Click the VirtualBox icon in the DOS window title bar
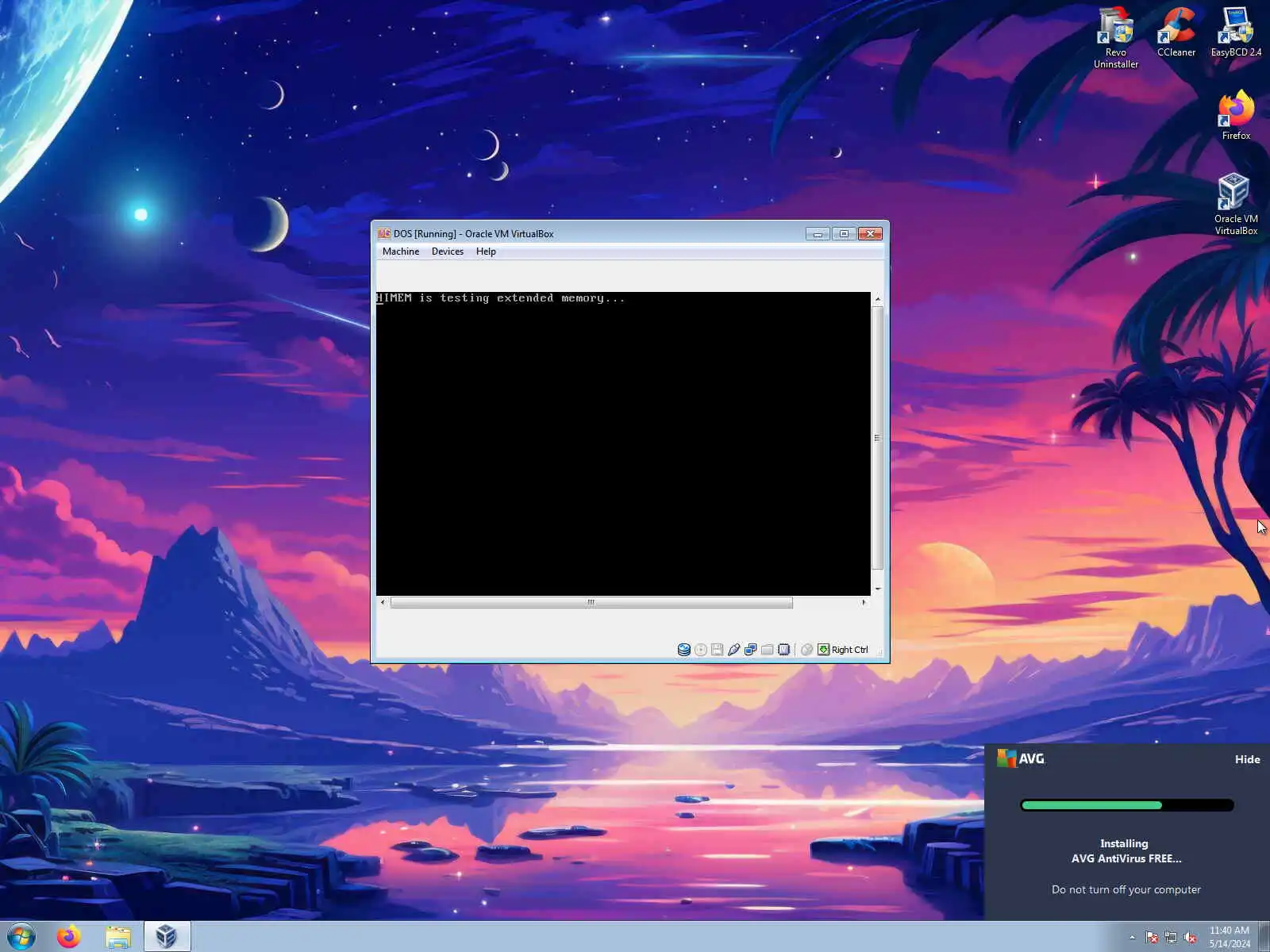Image resolution: width=1270 pixels, height=952 pixels. tap(384, 233)
